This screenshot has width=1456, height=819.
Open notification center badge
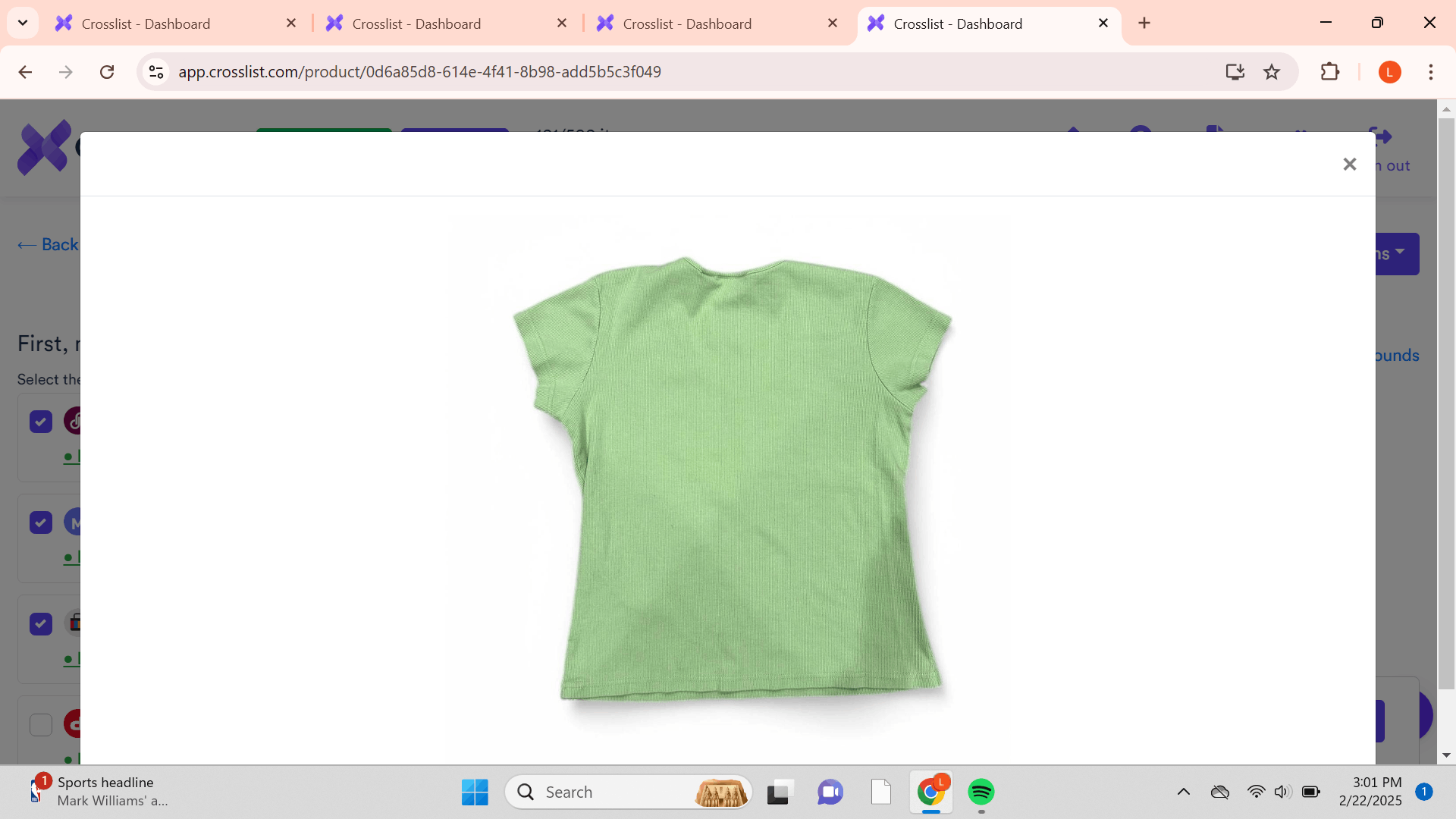1424,792
